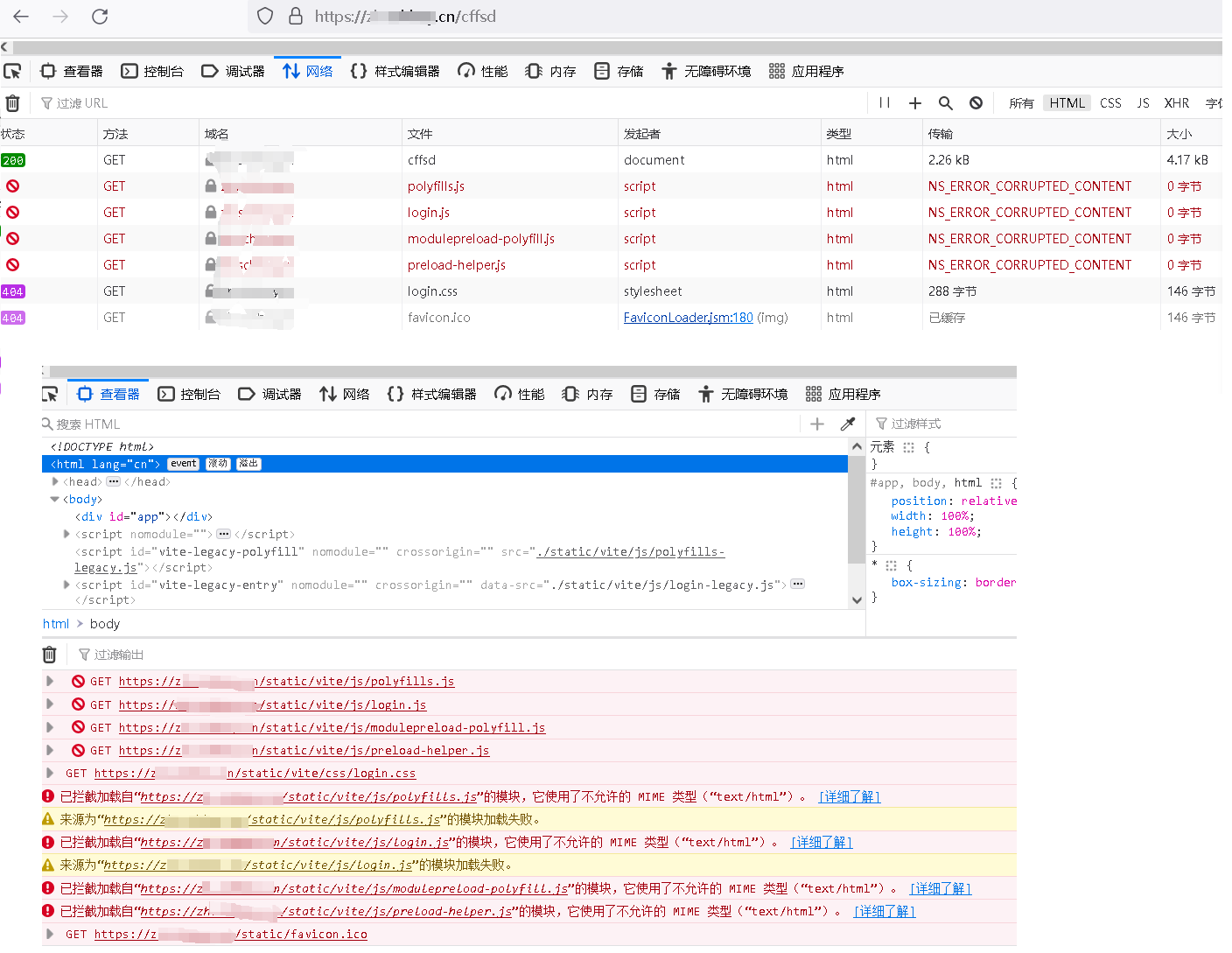Select the login.css request row
The height and width of the screenshot is (953, 1232).
[x=611, y=291]
